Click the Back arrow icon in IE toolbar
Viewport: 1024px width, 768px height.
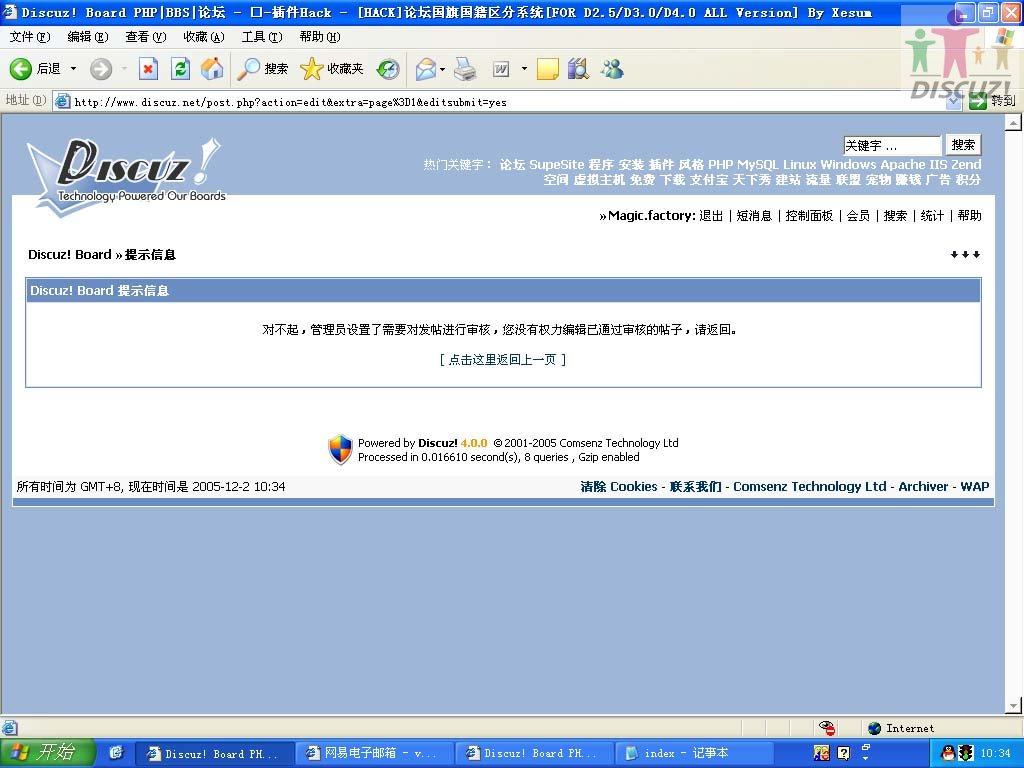tap(20, 69)
